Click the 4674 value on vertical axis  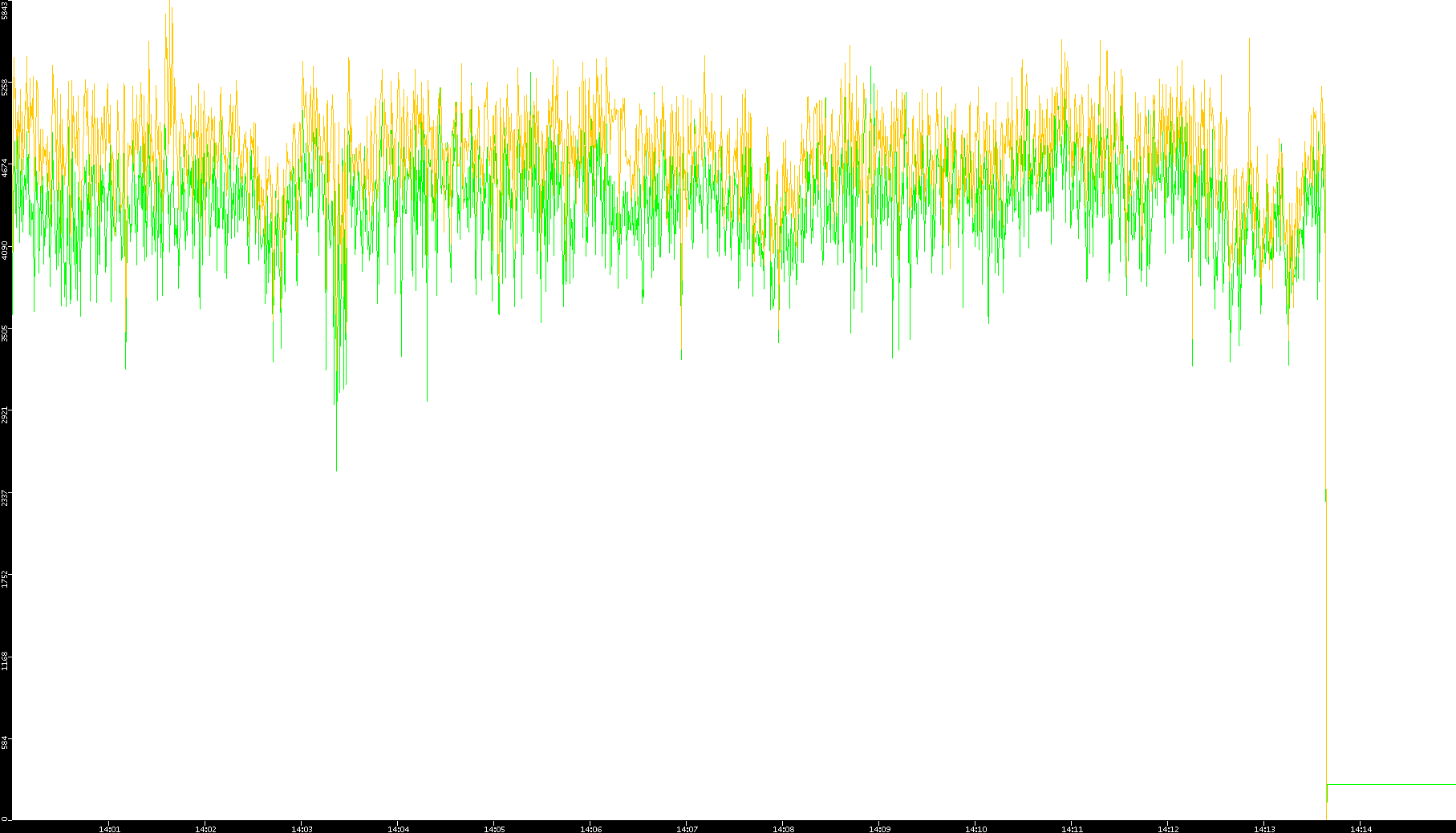(5, 168)
